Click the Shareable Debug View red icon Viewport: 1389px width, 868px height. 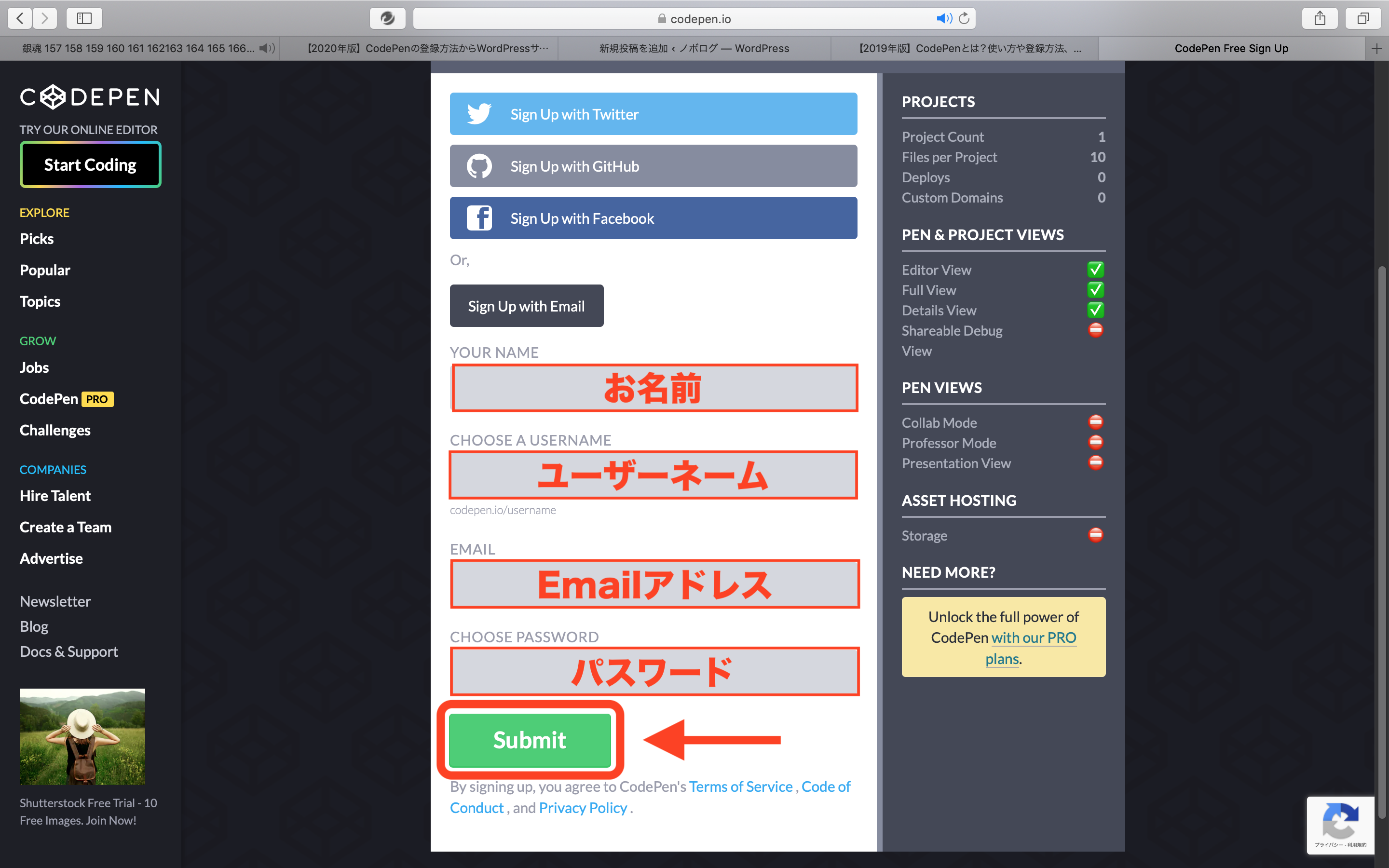(1096, 330)
